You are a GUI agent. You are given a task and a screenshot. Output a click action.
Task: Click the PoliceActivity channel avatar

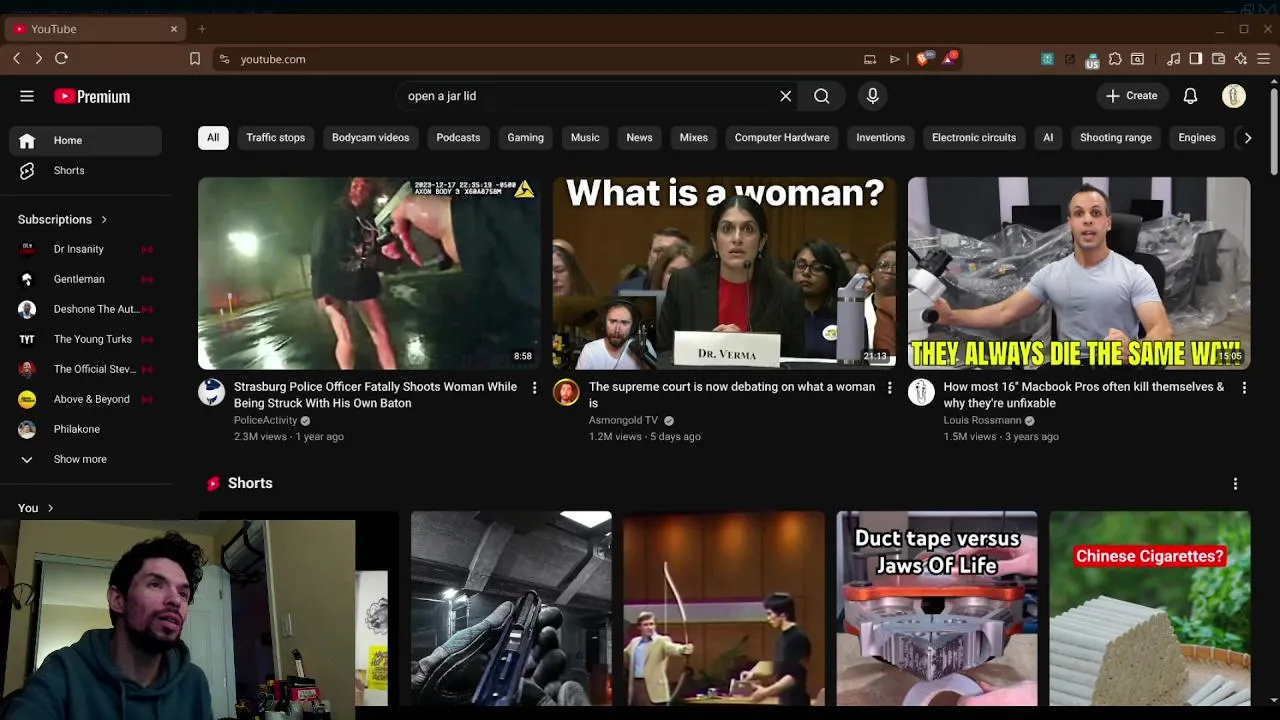point(212,392)
